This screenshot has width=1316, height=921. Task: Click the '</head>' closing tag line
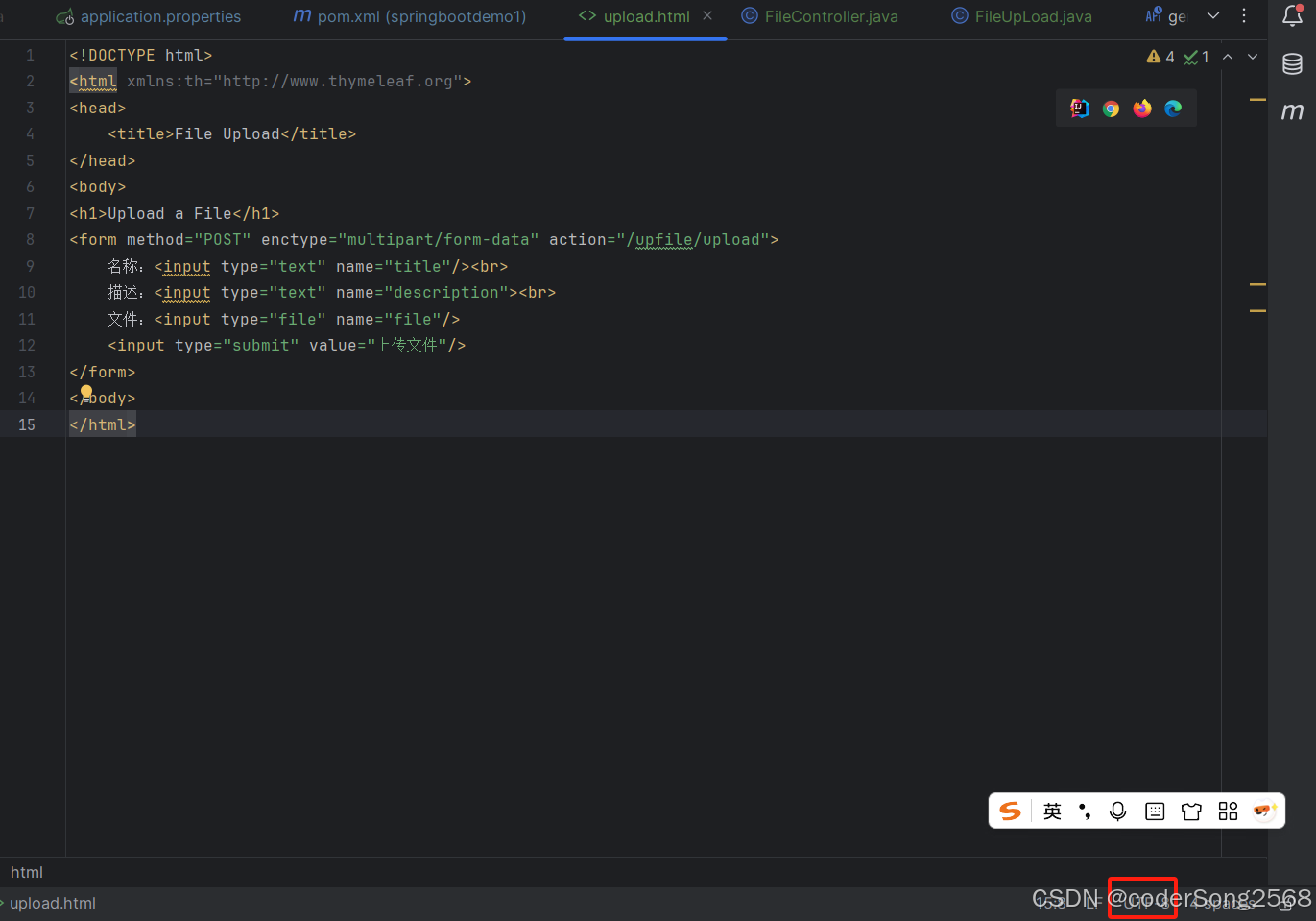click(103, 161)
